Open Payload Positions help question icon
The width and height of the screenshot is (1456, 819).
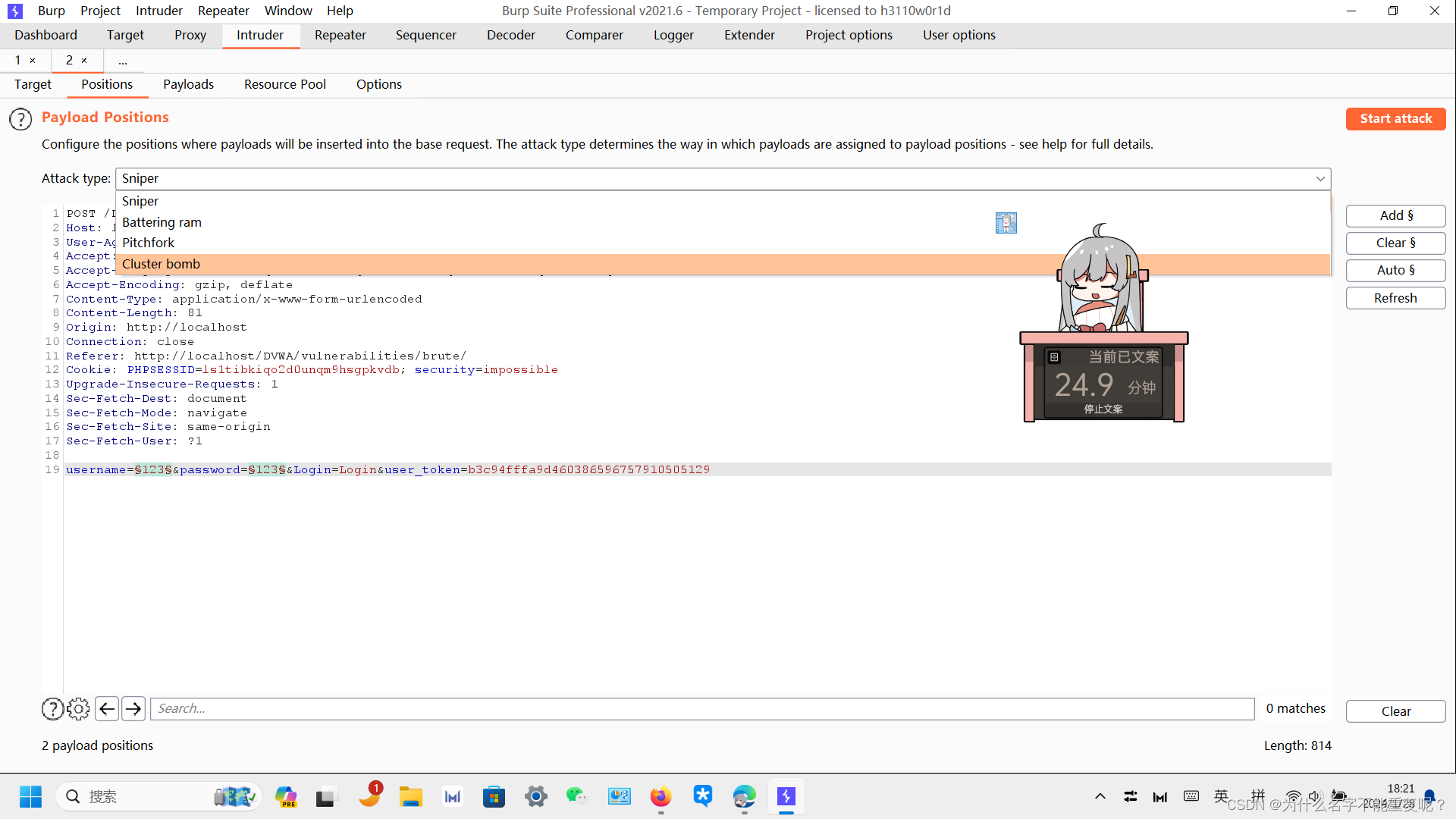[20, 119]
